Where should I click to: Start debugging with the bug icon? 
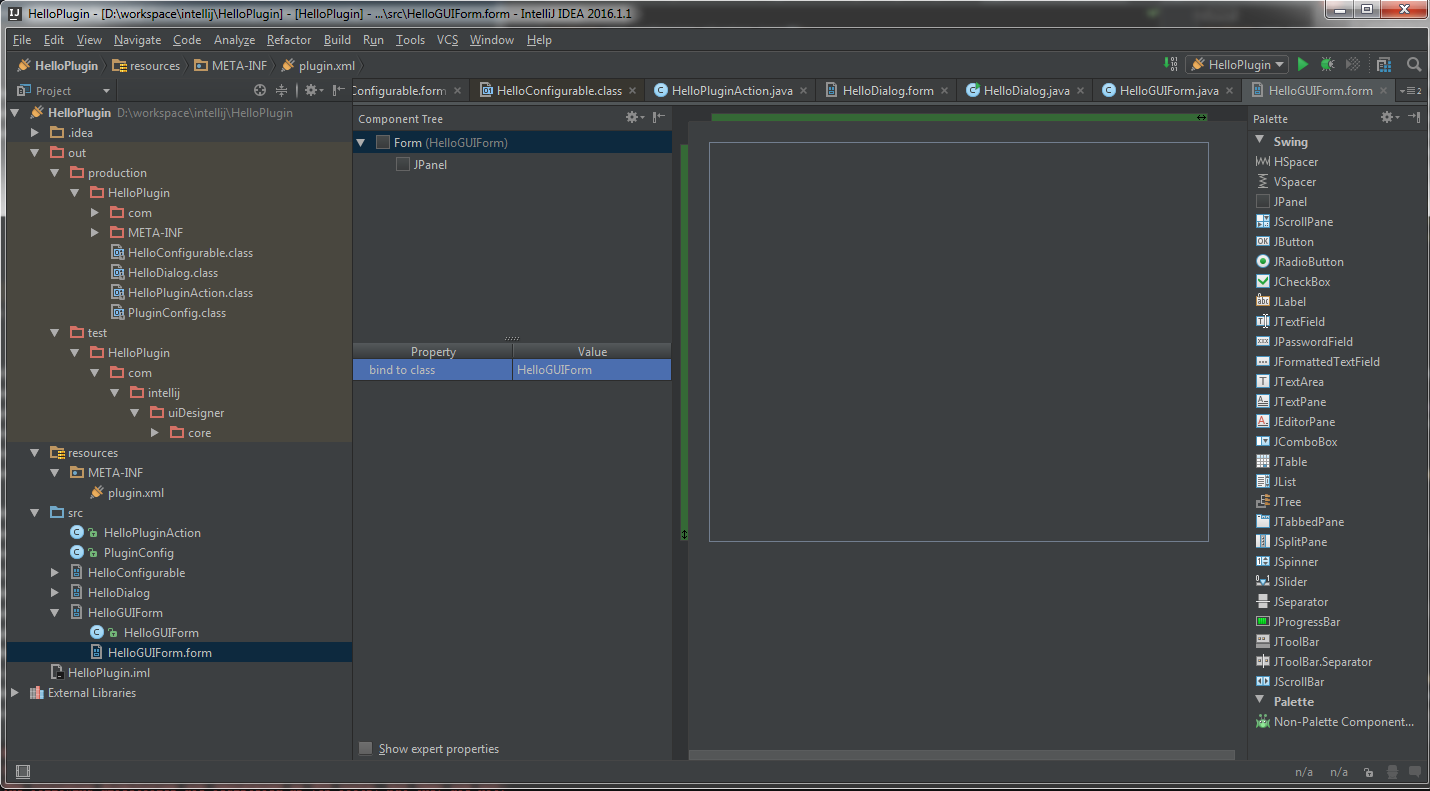(1327, 64)
